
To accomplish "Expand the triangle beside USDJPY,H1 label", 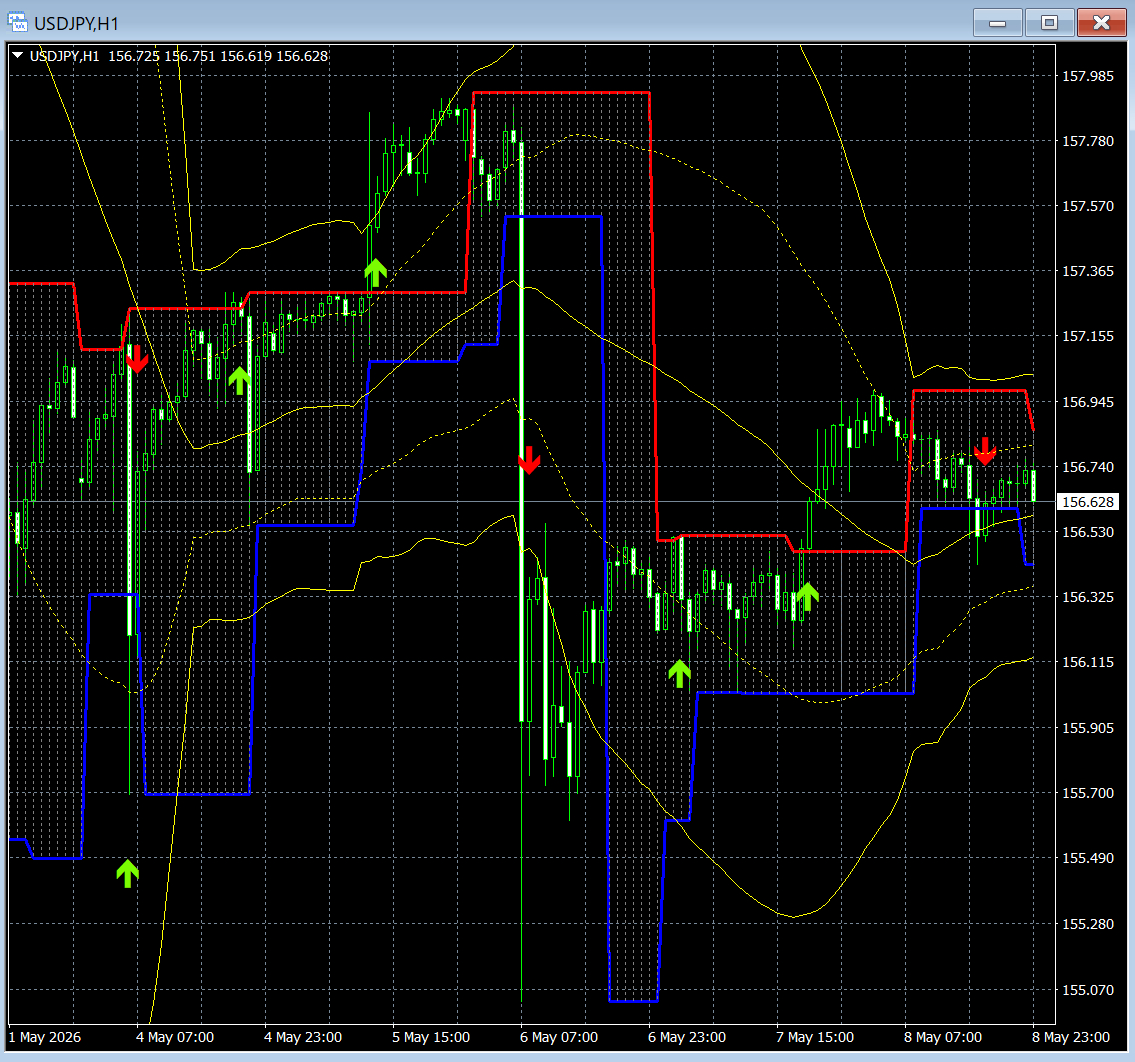I will pos(17,56).
